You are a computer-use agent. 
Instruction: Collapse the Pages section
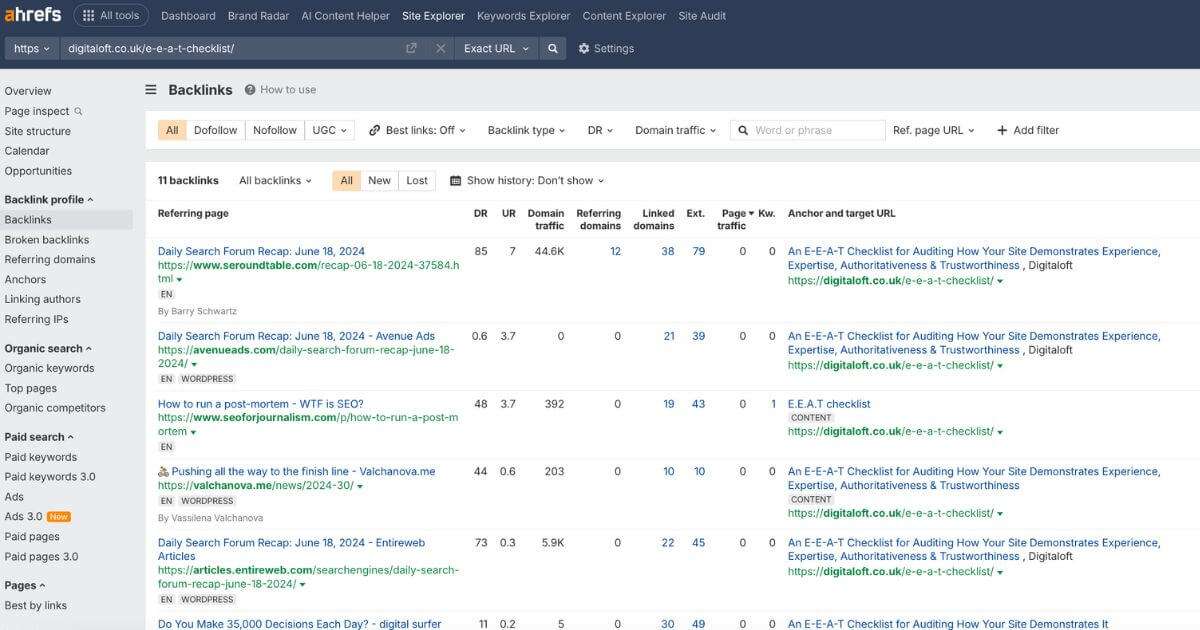pyautogui.click(x=25, y=586)
